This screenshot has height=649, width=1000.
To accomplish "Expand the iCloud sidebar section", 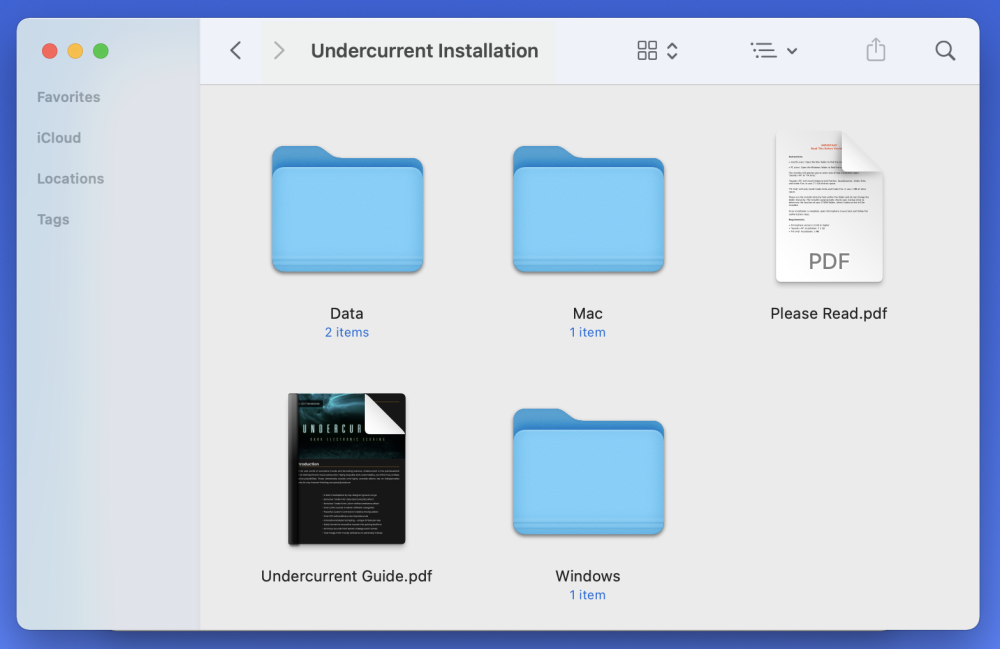I will 59,138.
